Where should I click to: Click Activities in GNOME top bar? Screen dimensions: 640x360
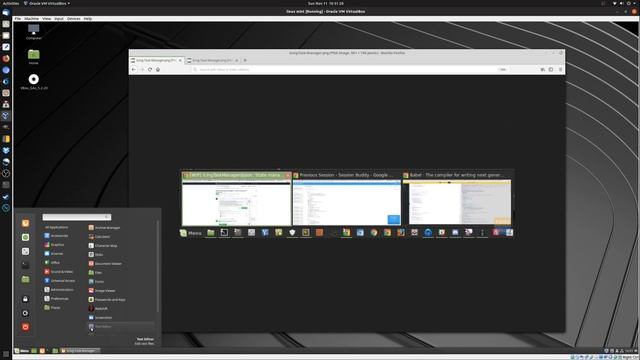pyautogui.click(x=11, y=3)
